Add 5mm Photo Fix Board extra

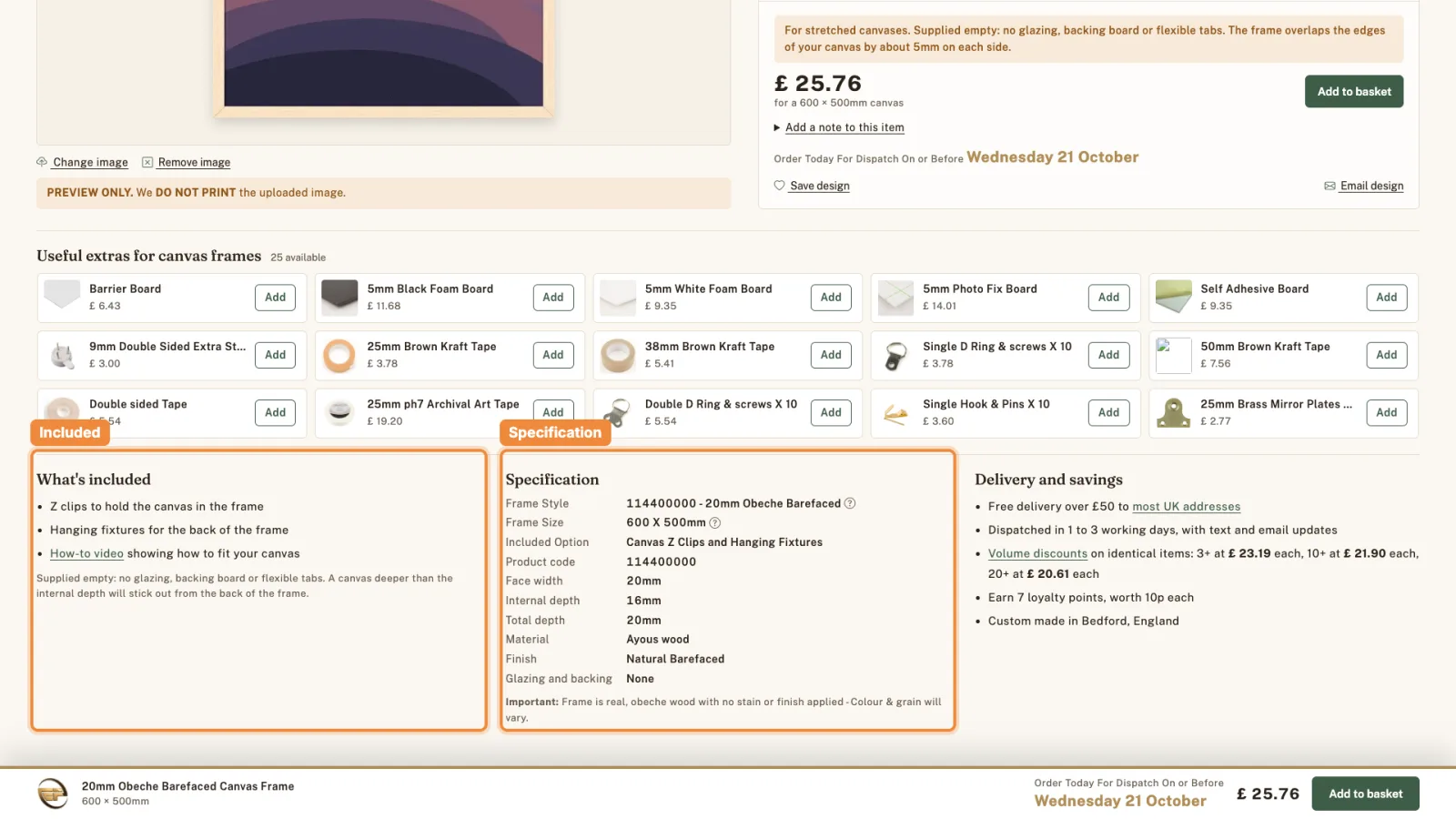(x=1108, y=298)
